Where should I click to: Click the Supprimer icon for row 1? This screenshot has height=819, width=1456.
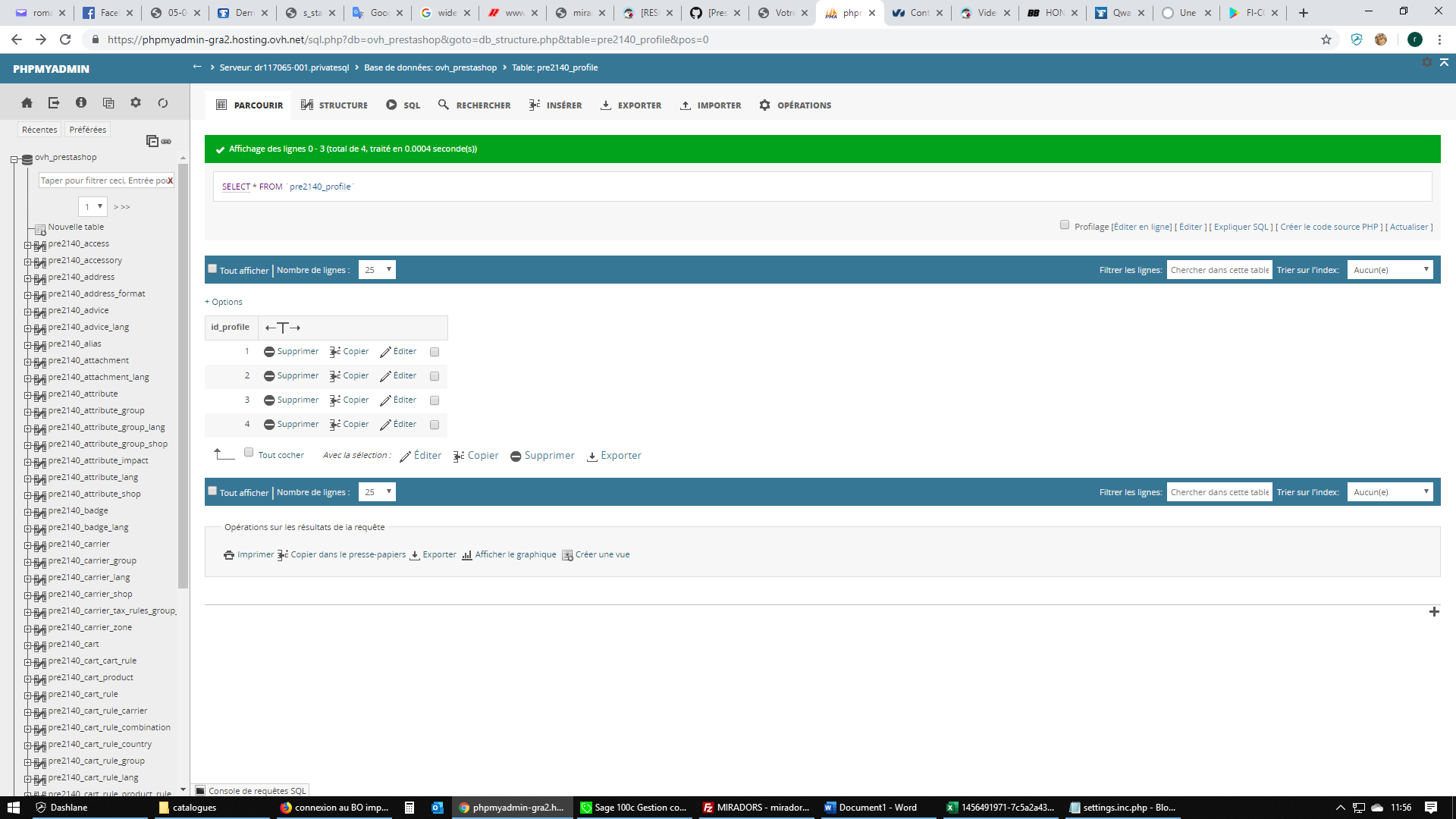(x=269, y=352)
